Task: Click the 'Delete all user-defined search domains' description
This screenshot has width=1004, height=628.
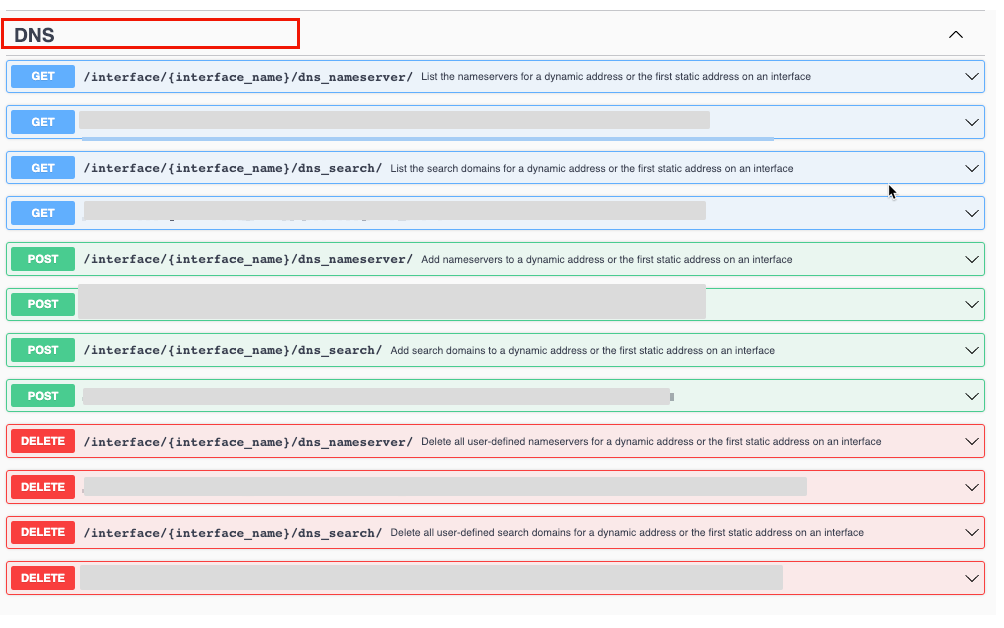Action: [627, 533]
